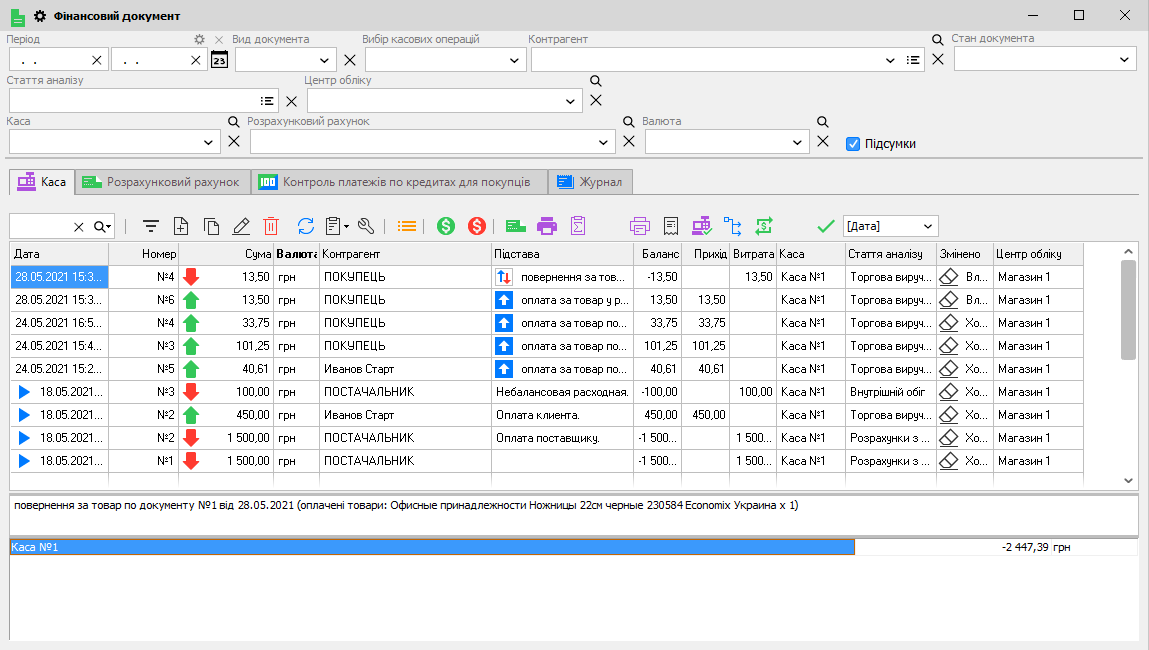Click the Сума column header
This screenshot has width=1149, height=650.
(226, 254)
